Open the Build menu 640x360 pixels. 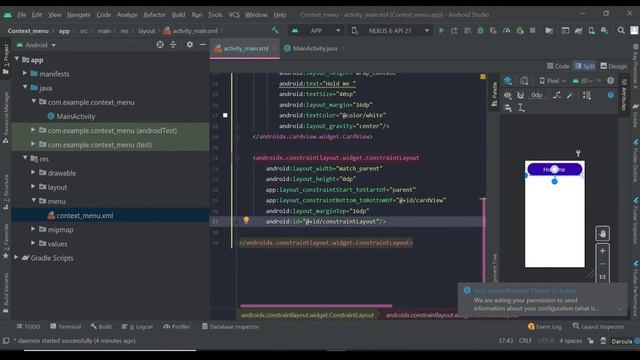tap(178, 15)
